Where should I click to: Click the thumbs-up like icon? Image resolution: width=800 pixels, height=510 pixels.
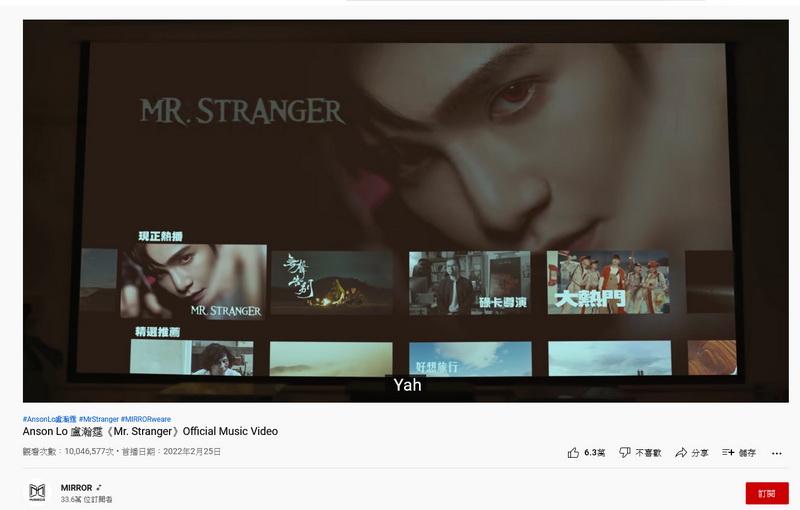coord(573,452)
